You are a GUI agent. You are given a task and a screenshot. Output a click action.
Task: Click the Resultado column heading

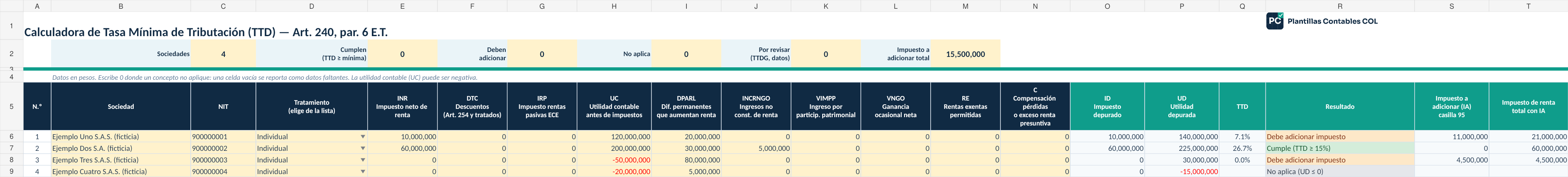pos(1340,106)
